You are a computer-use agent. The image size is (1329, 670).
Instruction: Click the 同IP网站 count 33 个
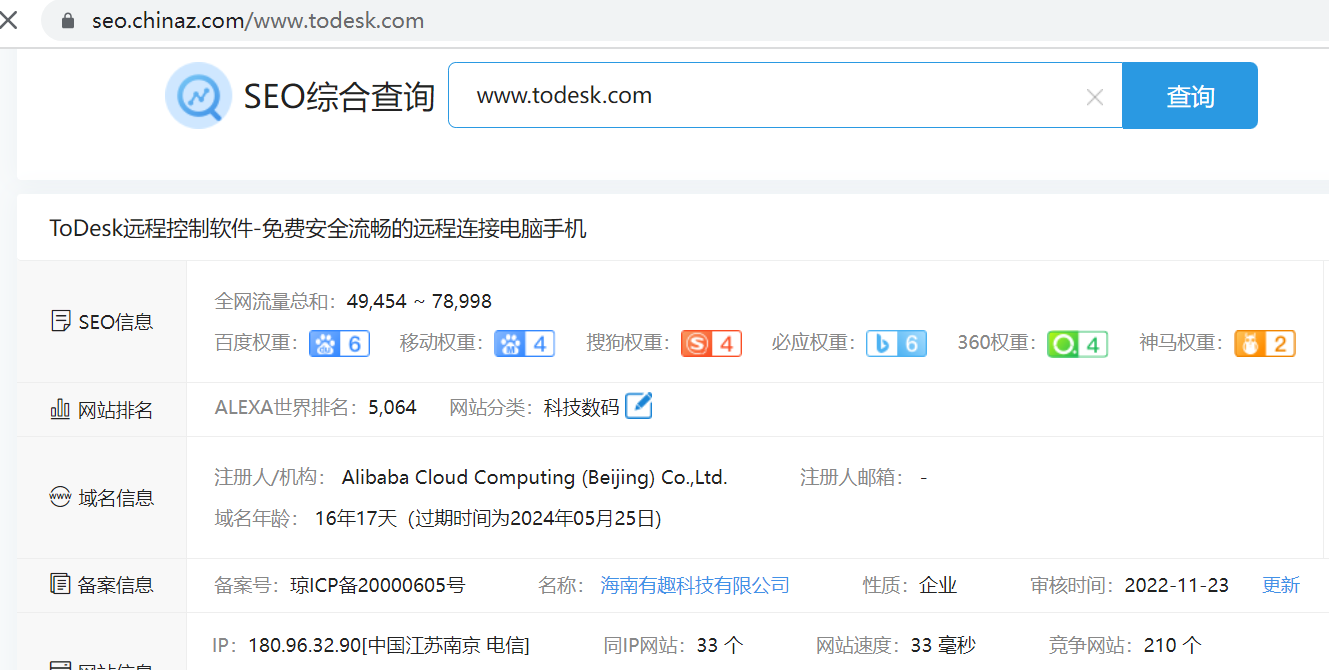click(x=720, y=645)
